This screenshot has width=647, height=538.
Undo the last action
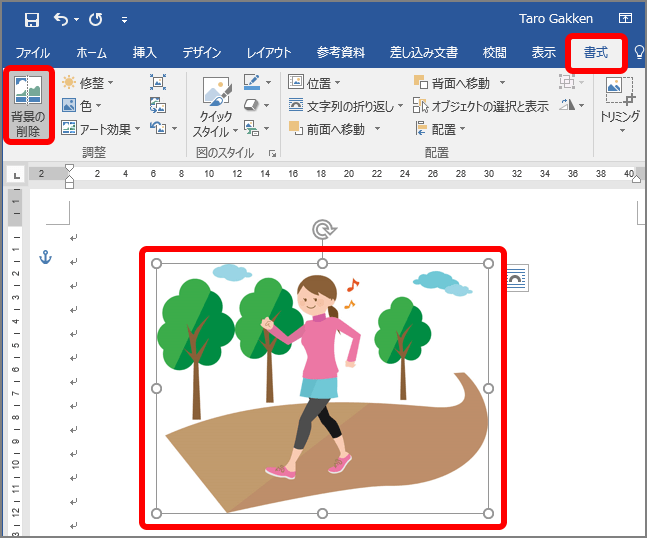[x=61, y=19]
